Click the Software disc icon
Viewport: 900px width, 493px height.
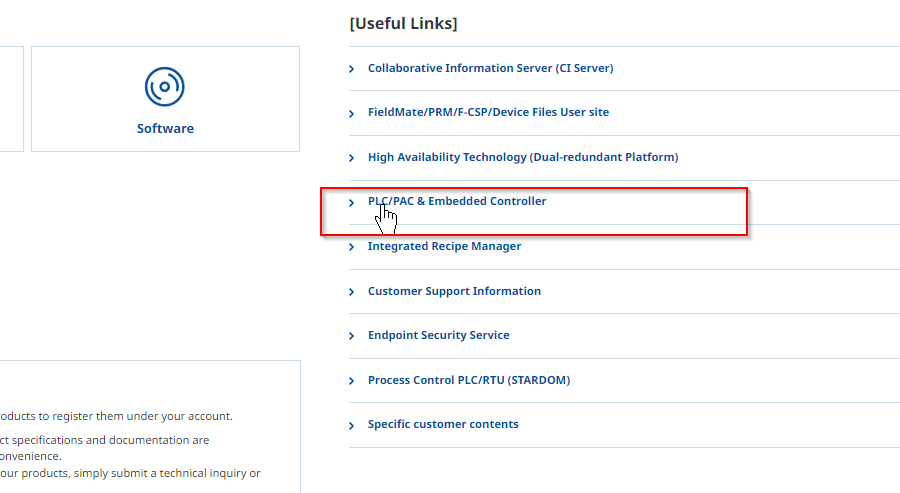165,87
